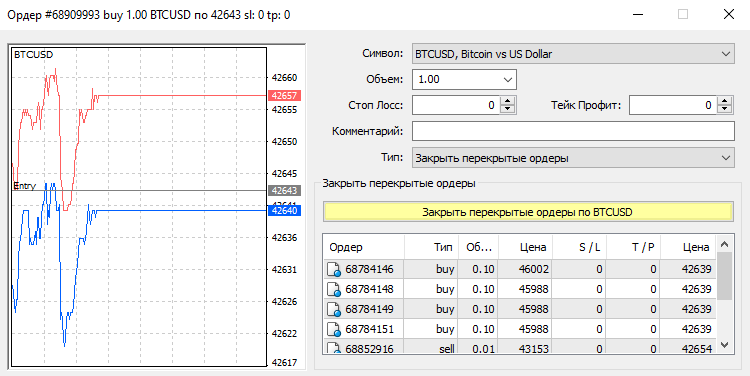Click the 0.01 volume cell

point(478,348)
